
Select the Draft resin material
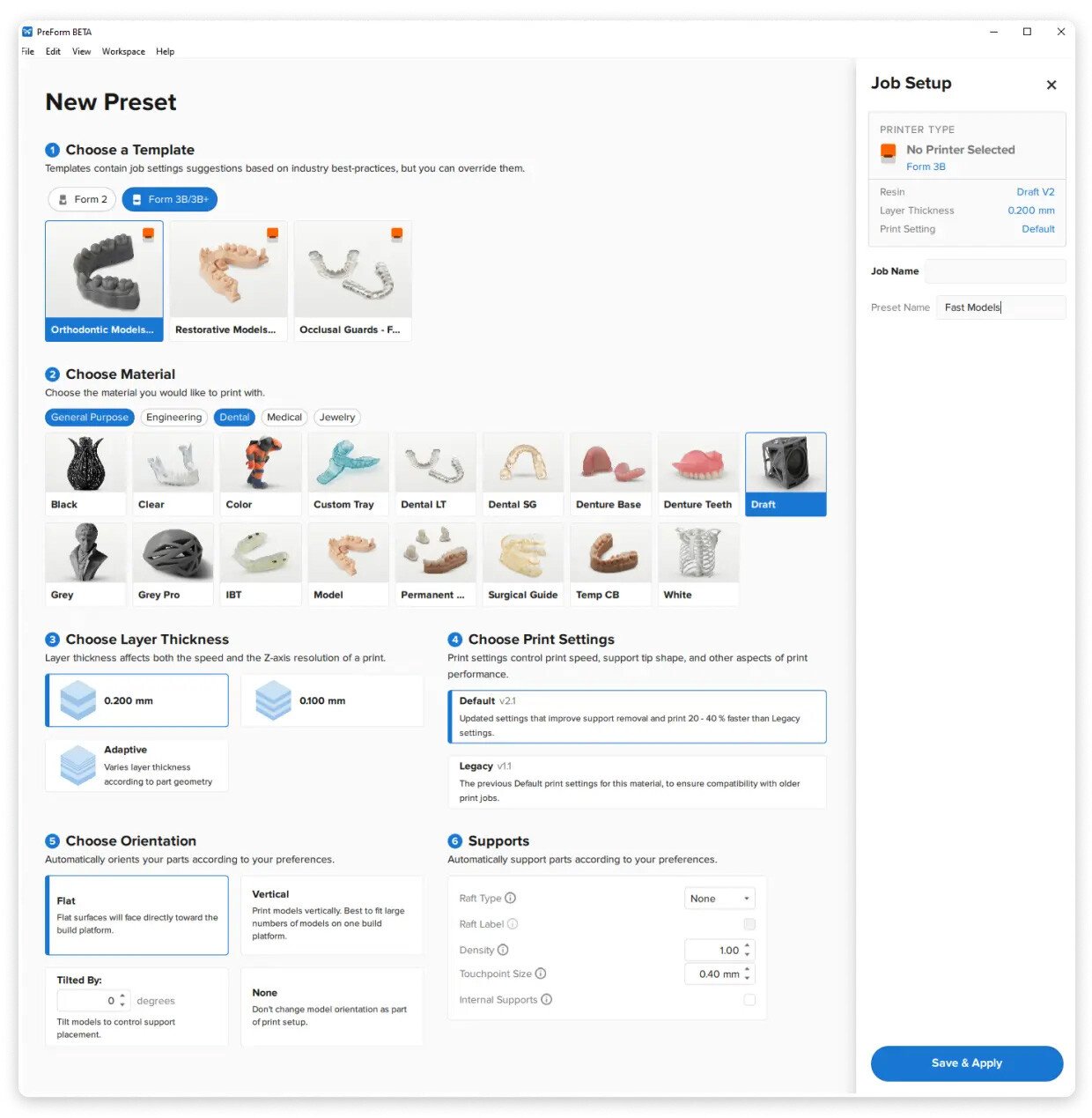pos(786,474)
